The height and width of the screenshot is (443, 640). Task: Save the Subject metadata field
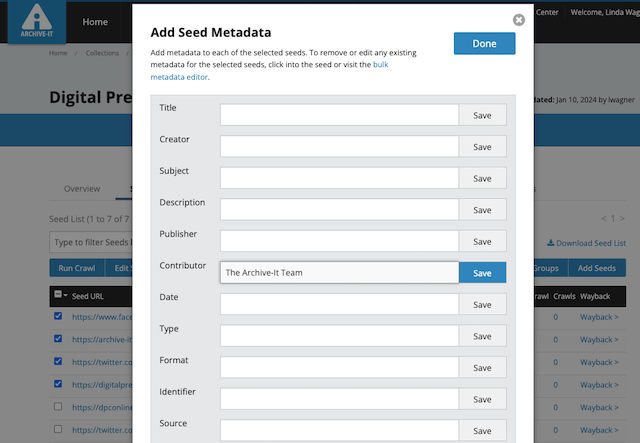(482, 178)
